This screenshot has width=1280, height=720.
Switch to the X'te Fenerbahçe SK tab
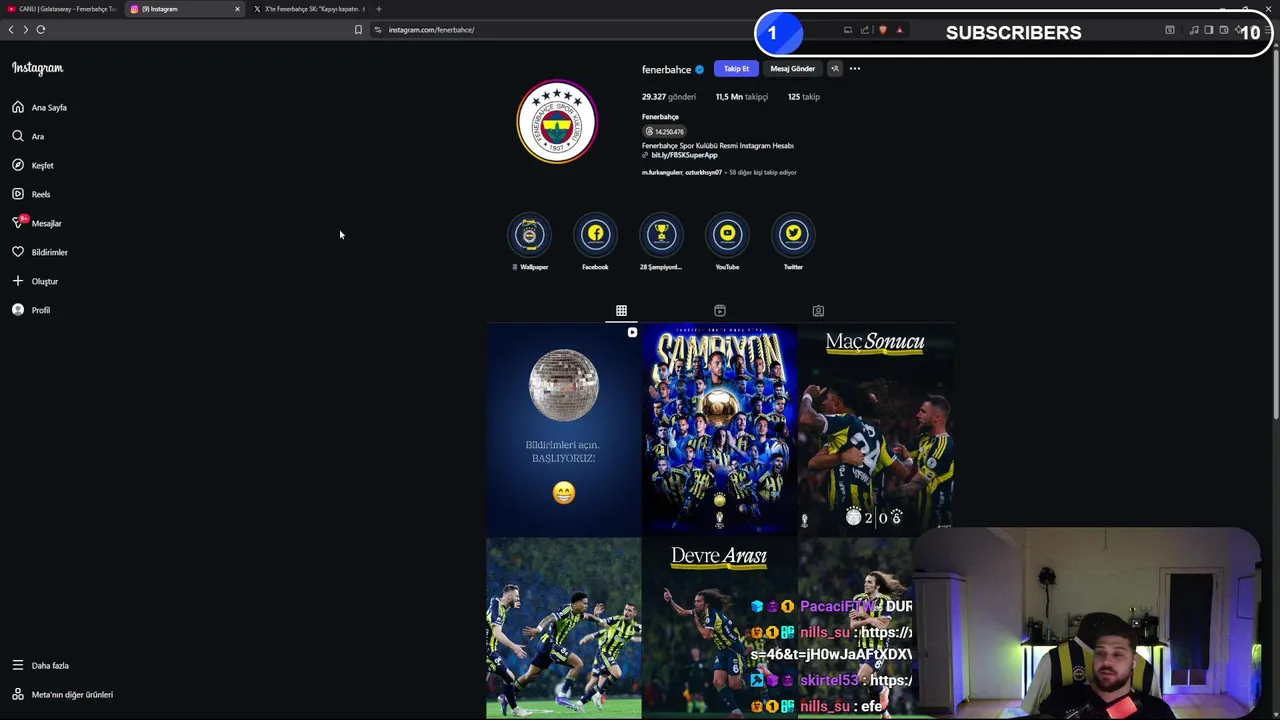coord(308,9)
